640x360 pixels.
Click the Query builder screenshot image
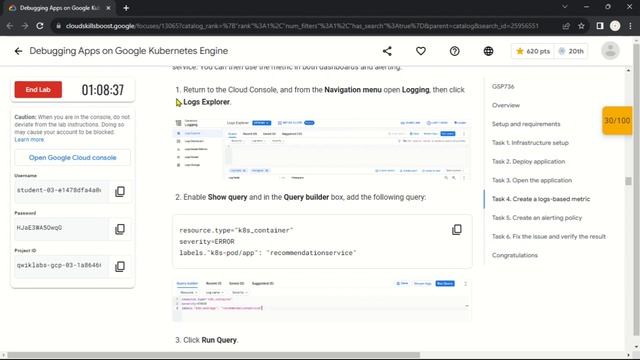click(x=322, y=300)
